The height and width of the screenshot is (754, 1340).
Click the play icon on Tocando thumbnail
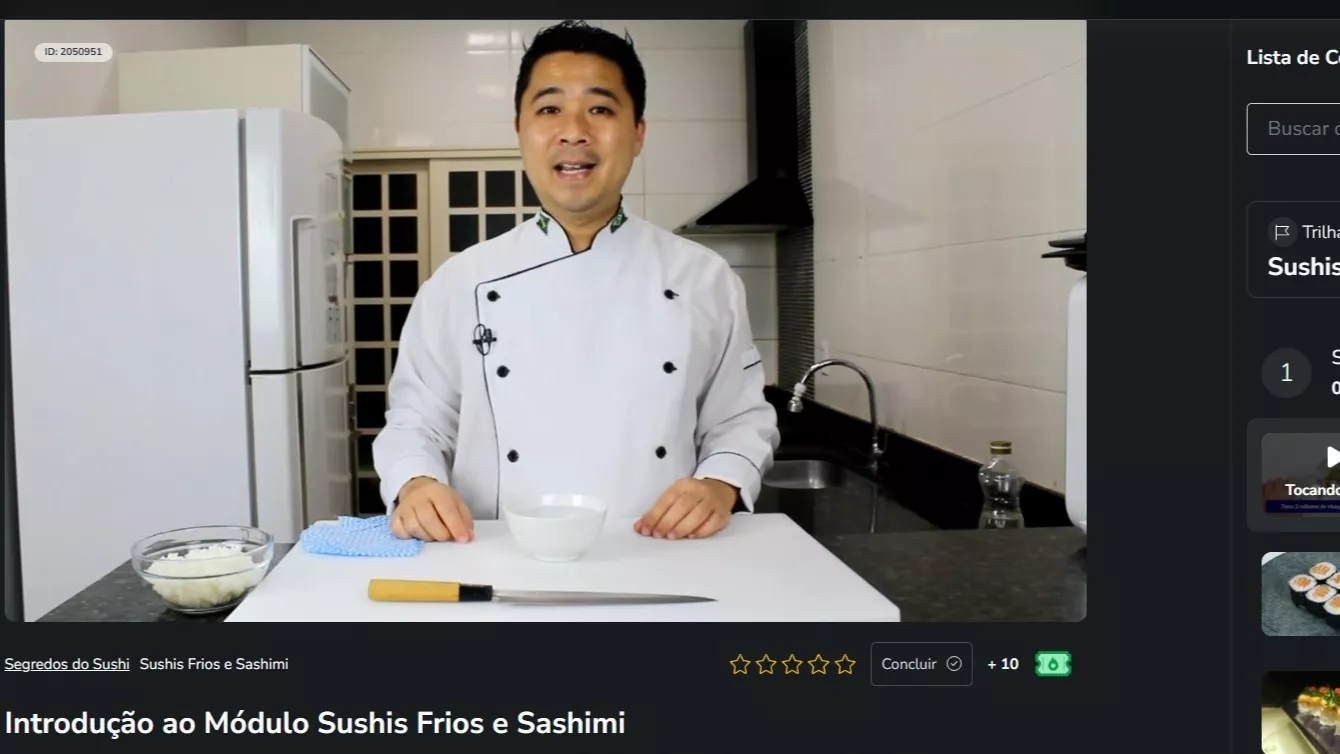pos(1332,457)
